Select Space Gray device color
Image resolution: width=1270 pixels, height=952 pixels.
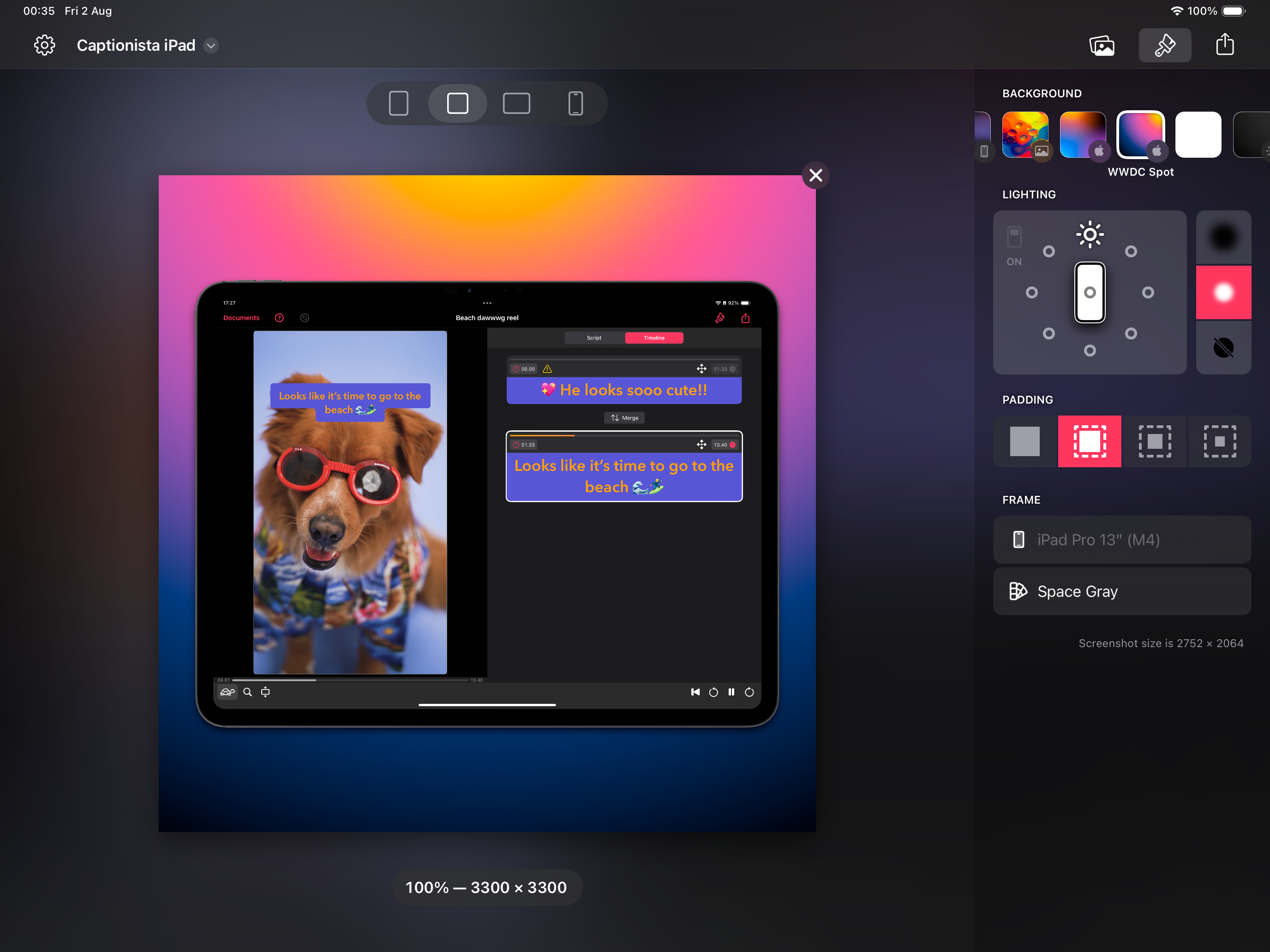[x=1121, y=591]
